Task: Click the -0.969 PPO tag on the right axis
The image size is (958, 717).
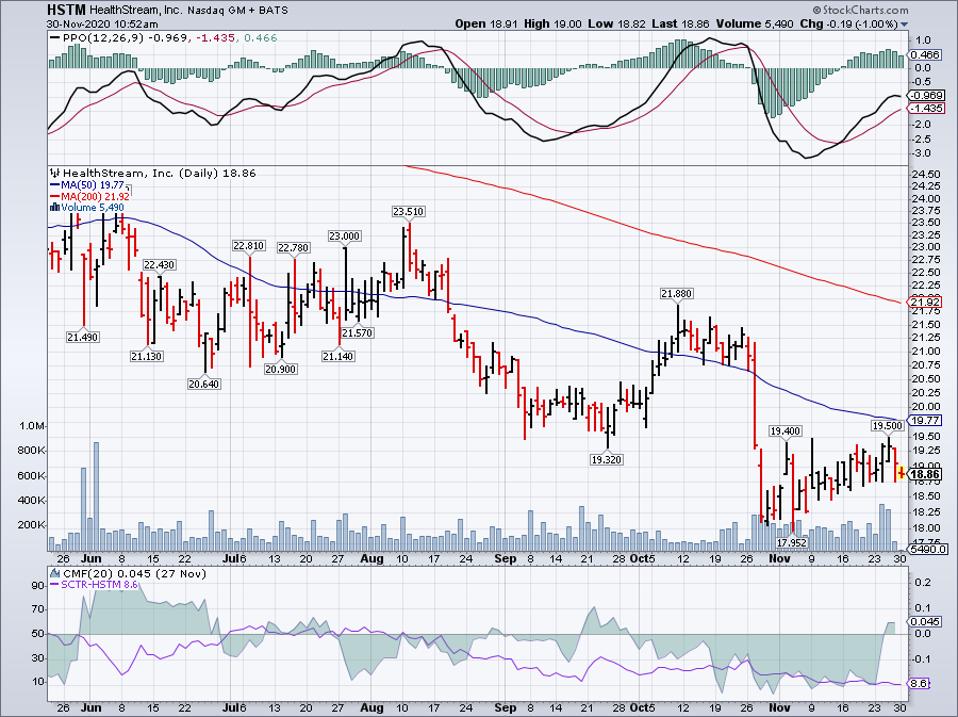Action: tap(926, 96)
